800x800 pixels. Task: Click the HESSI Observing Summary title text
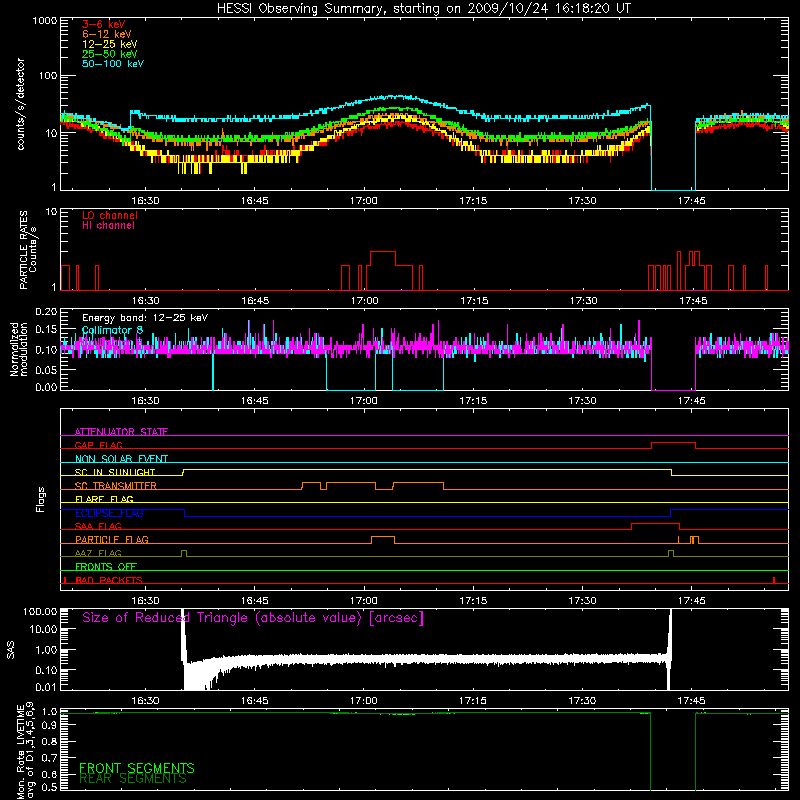pos(424,9)
